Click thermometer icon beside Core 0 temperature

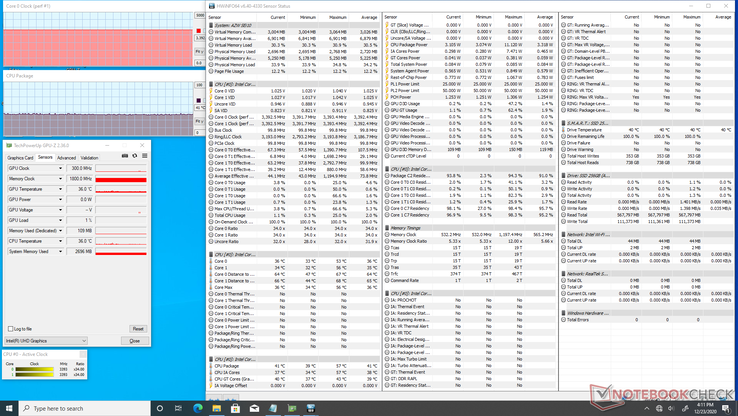pyautogui.click(x=211, y=261)
